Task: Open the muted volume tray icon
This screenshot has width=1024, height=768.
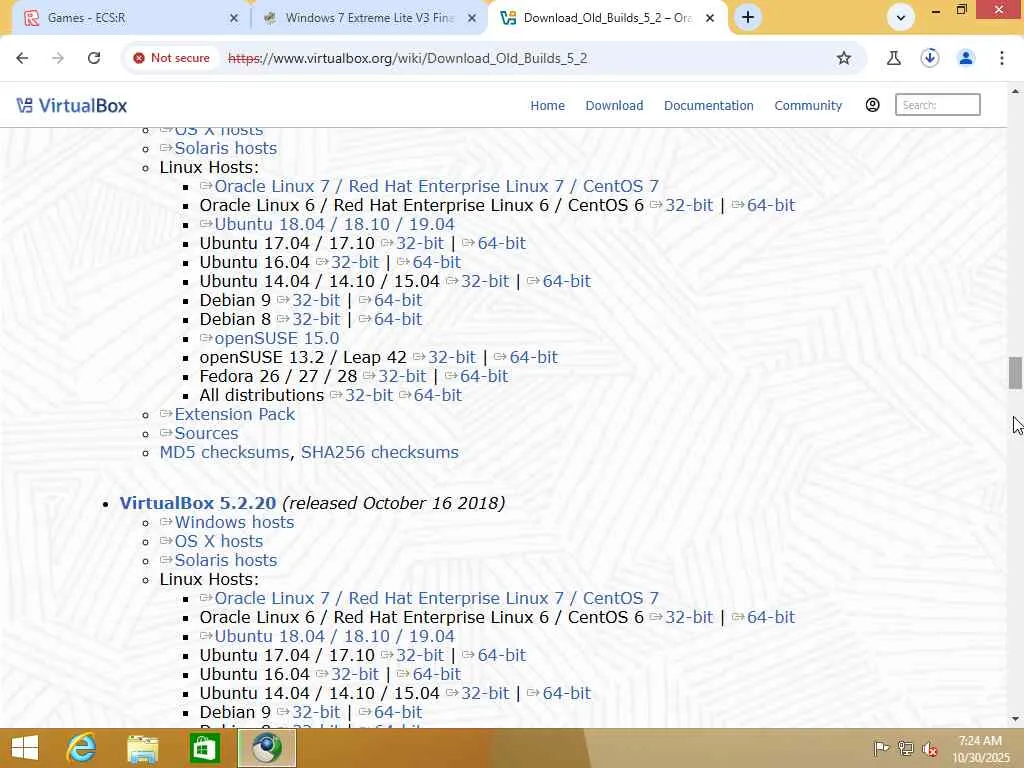Action: (930, 748)
